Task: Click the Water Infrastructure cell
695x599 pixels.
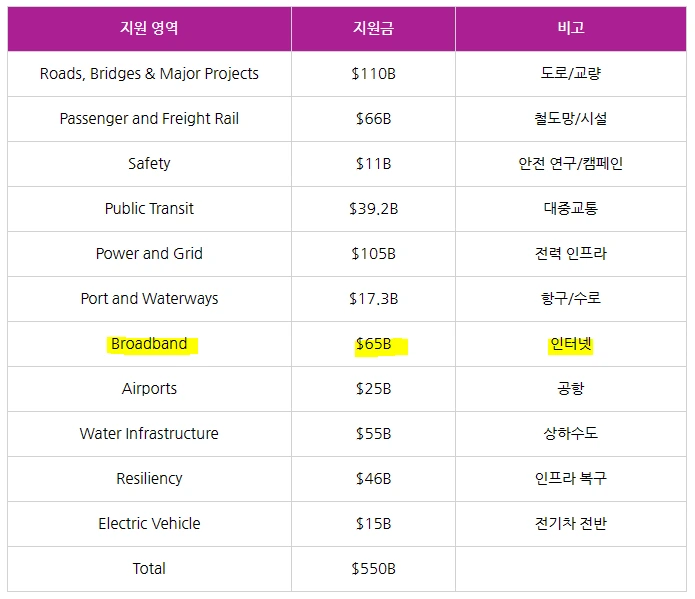Action: pyautogui.click(x=149, y=434)
